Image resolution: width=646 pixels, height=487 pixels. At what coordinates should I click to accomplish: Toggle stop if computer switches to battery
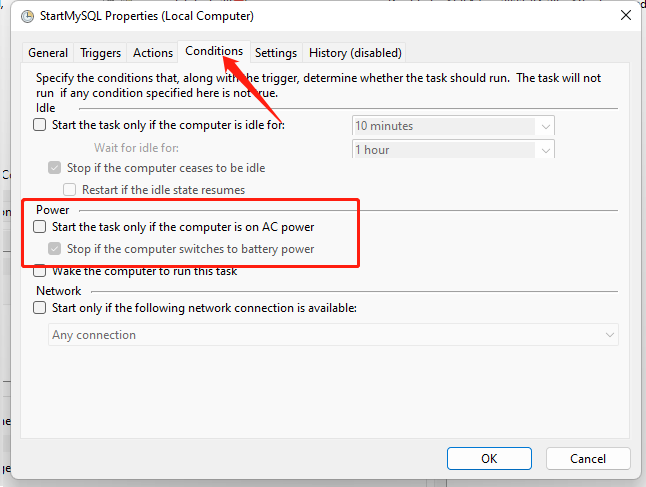55,249
